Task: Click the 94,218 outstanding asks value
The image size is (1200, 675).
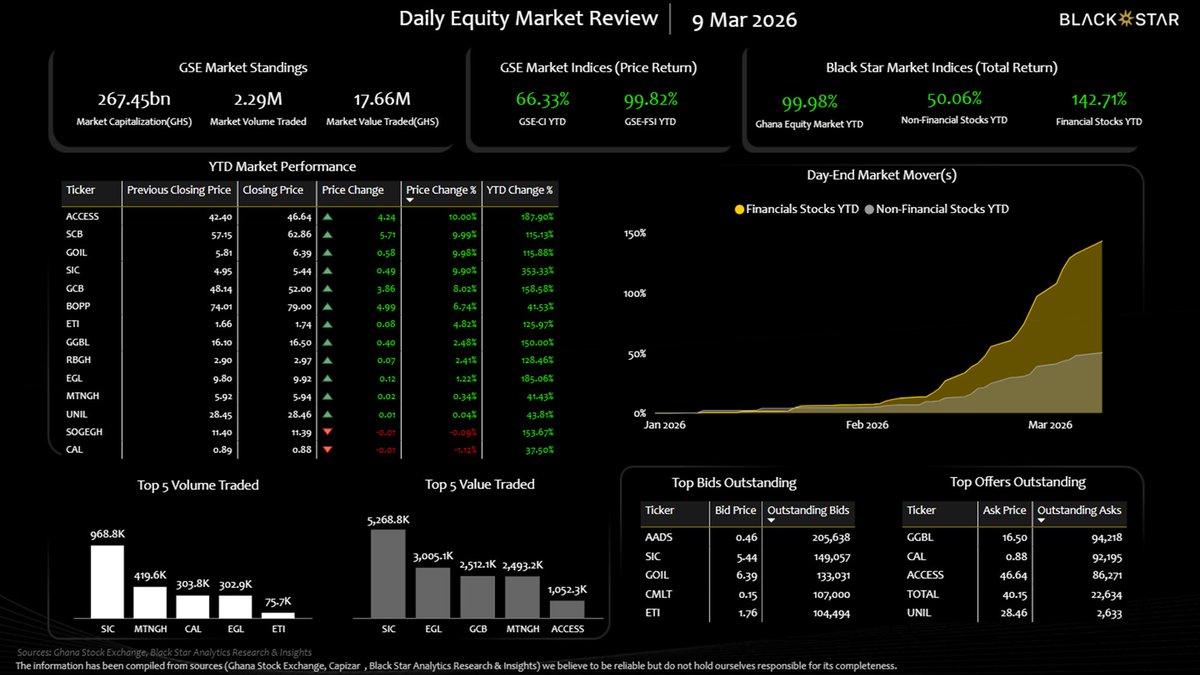Action: 1105,537
